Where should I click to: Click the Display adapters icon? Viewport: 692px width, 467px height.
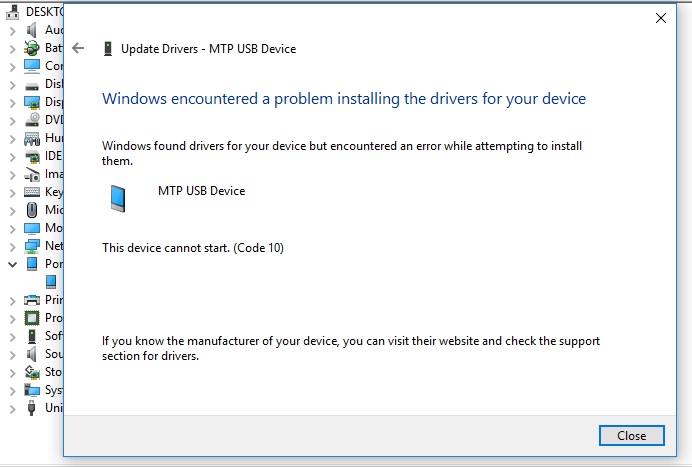31,102
